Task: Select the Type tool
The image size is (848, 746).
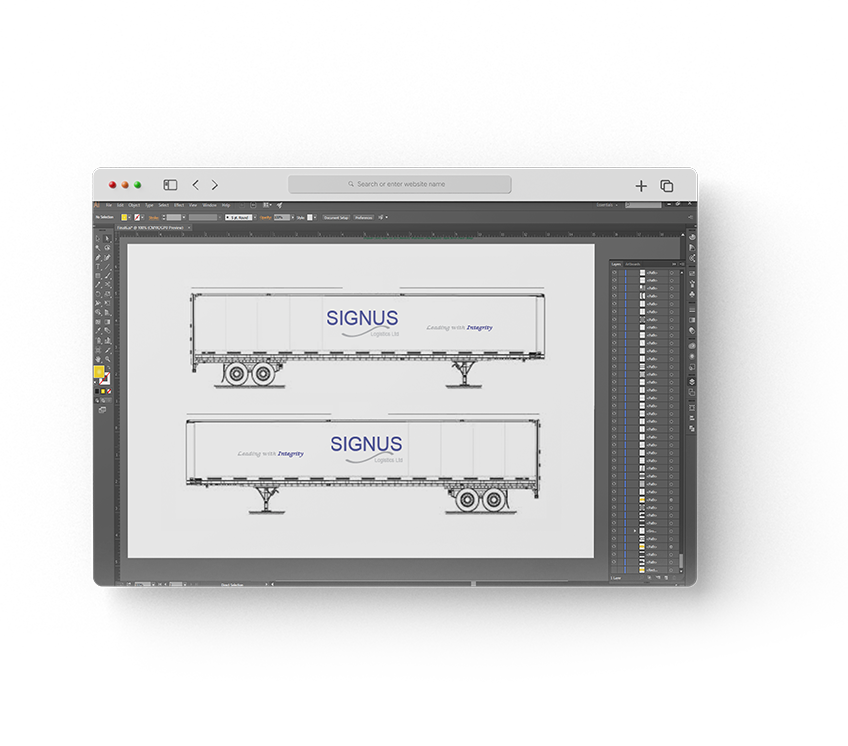Action: 98,267
